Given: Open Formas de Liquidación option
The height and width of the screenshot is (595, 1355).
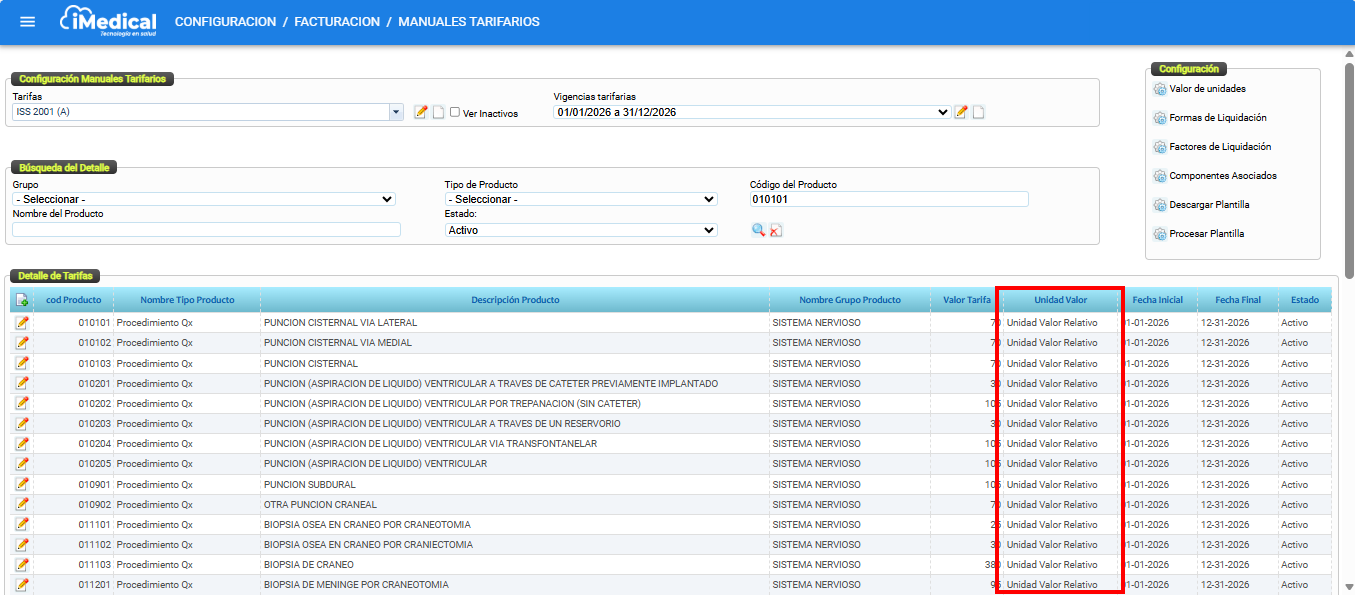Looking at the screenshot, I should (x=1217, y=118).
